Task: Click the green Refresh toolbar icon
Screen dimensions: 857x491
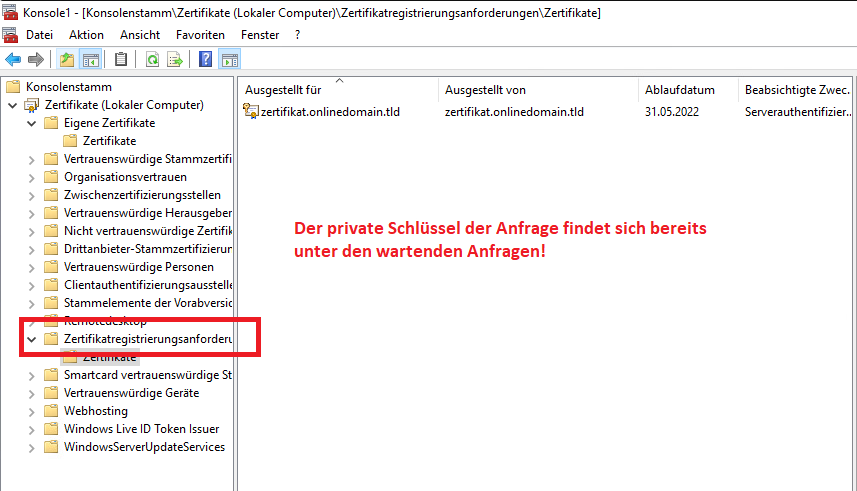Action: pos(152,59)
